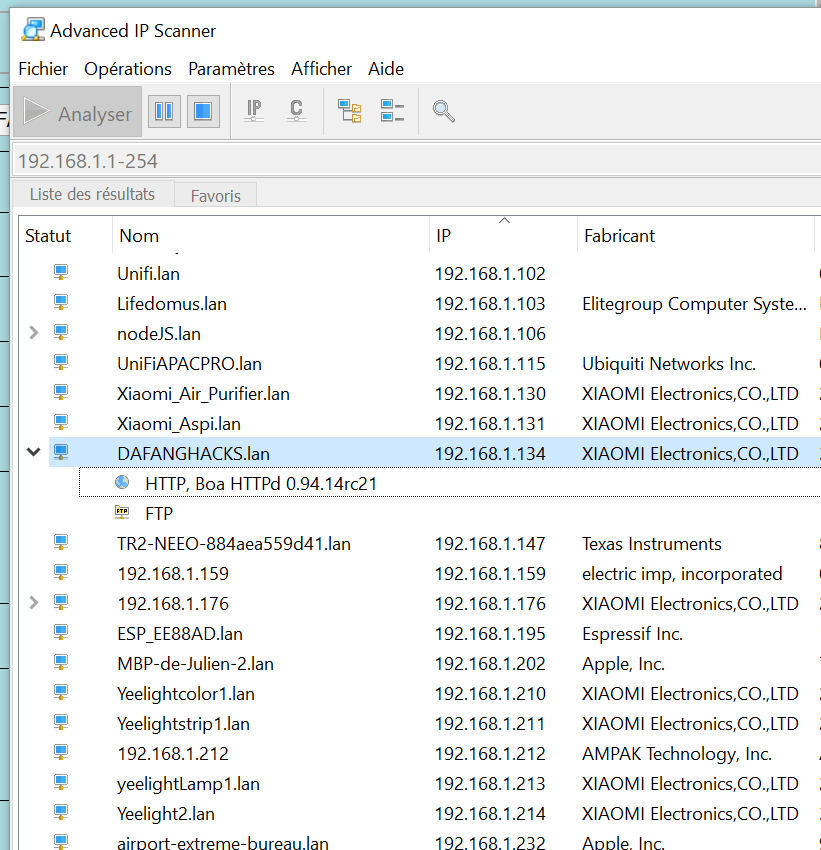Click the electric imp, incorporated cell
821x850 pixels.
pos(682,574)
